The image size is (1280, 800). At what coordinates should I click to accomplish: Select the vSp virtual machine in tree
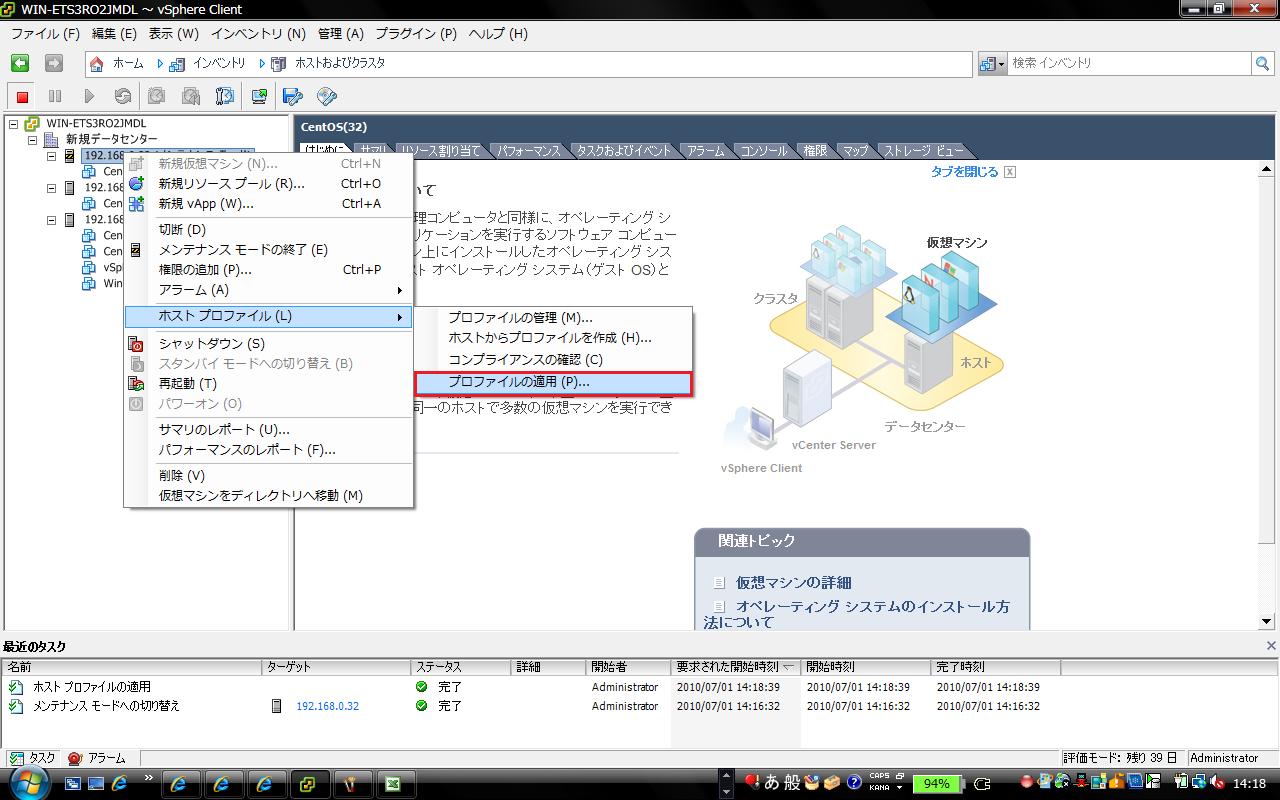pos(112,268)
